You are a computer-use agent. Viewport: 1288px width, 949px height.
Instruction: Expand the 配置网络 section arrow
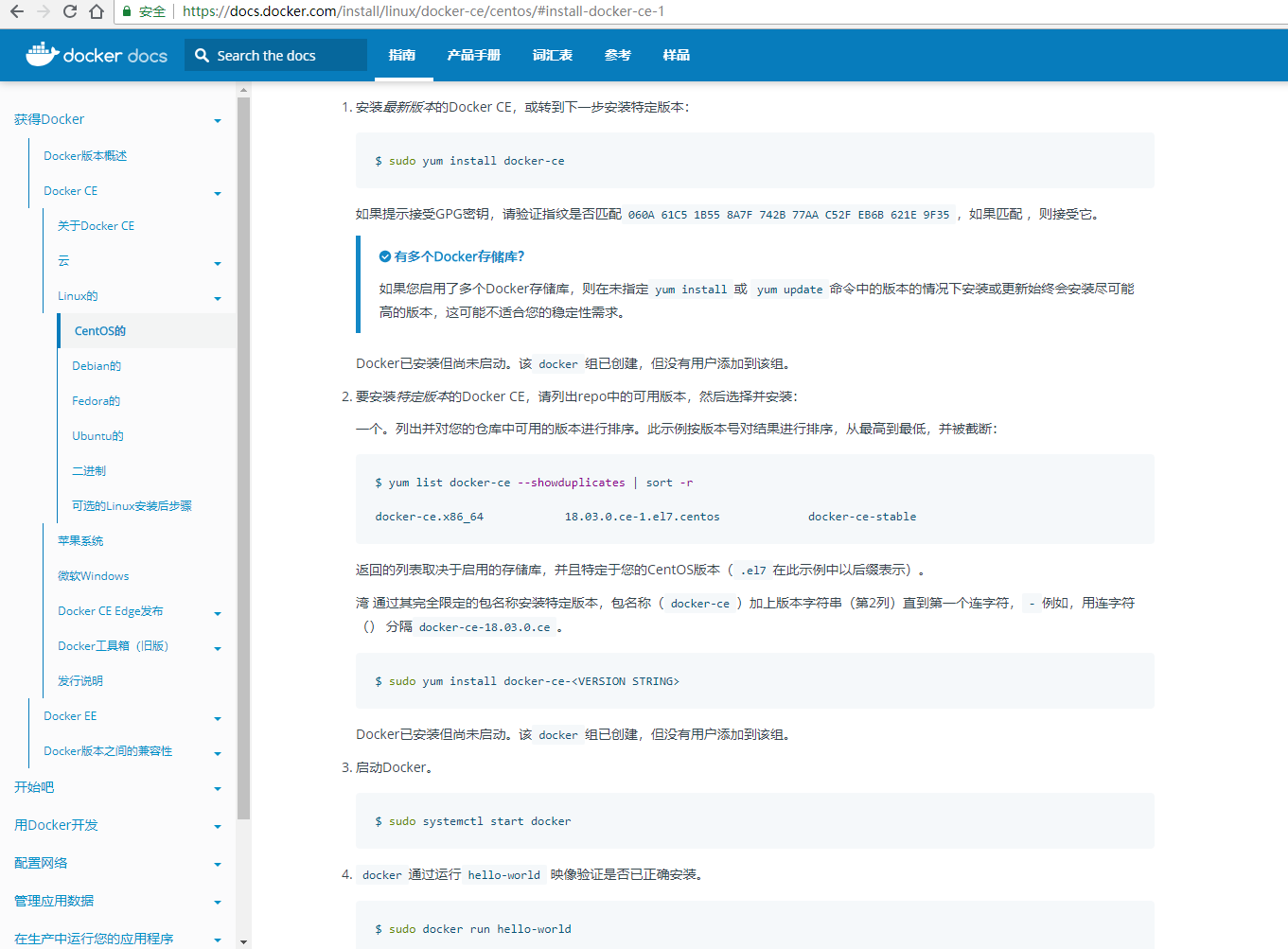[218, 864]
